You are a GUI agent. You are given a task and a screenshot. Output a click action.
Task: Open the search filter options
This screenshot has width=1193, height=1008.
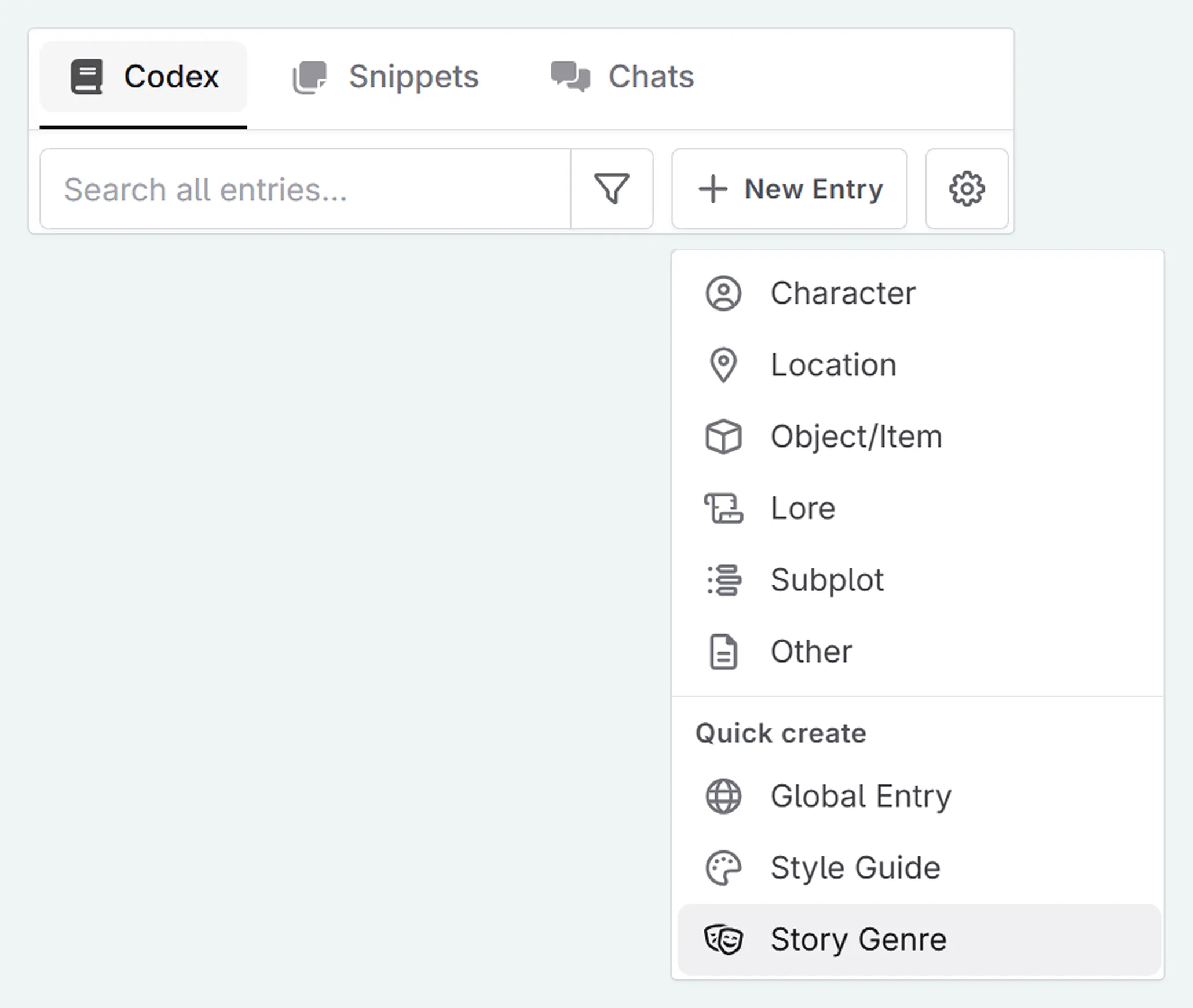[612, 188]
